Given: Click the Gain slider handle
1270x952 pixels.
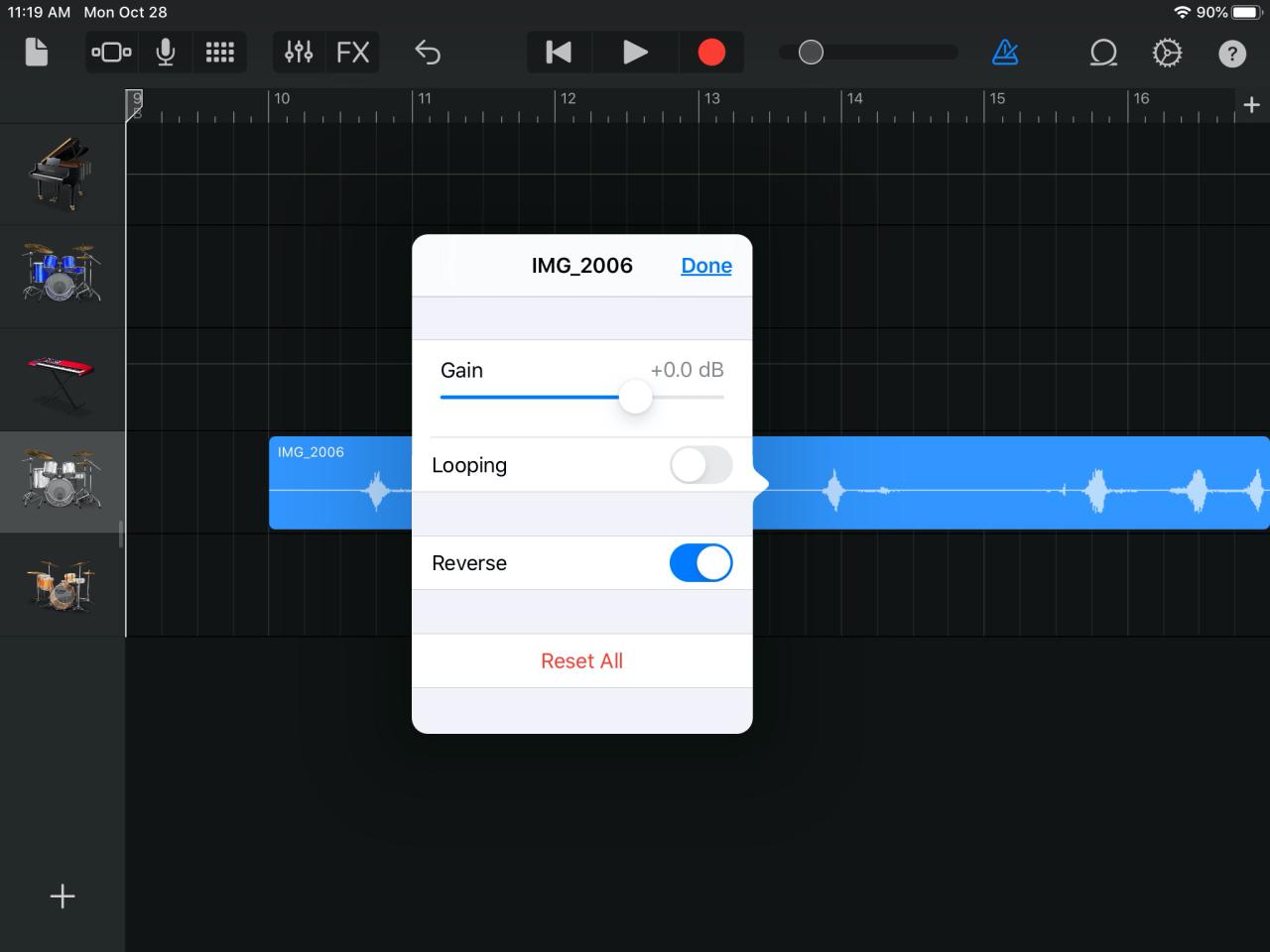Looking at the screenshot, I should pyautogui.click(x=635, y=397).
